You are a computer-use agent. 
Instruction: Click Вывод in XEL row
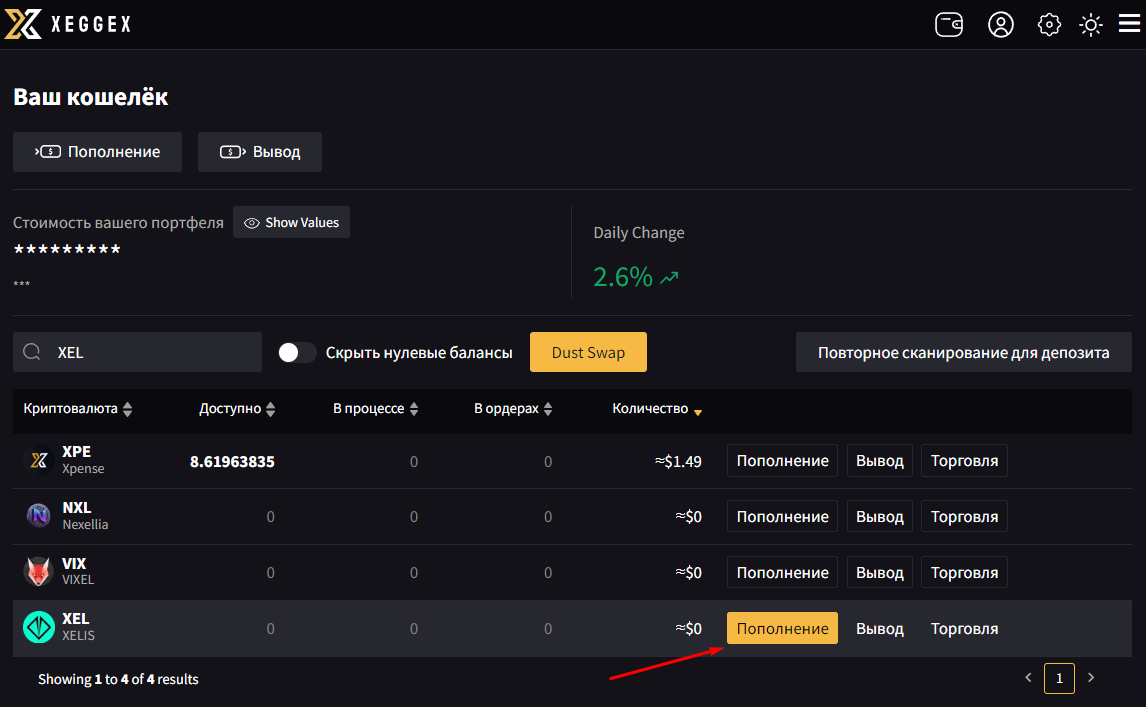coord(880,628)
